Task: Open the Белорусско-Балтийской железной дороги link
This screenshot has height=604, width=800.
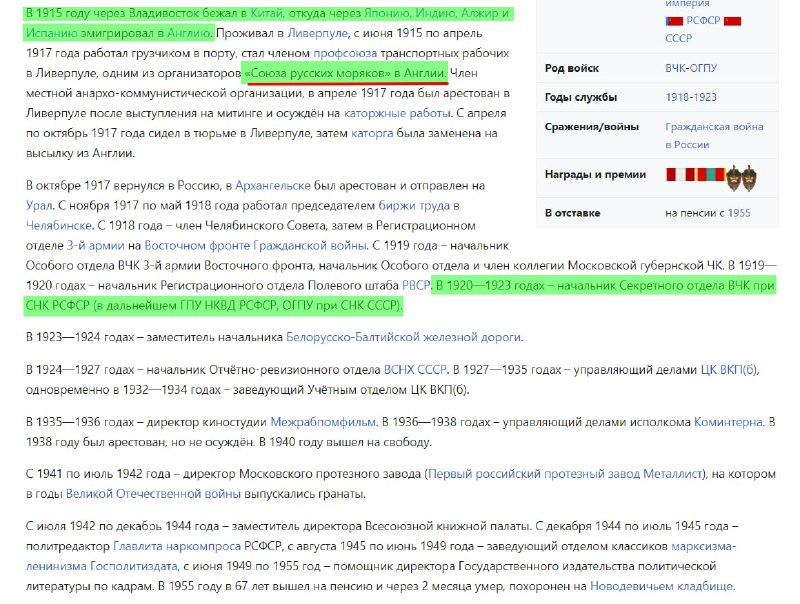Action: coord(404,337)
